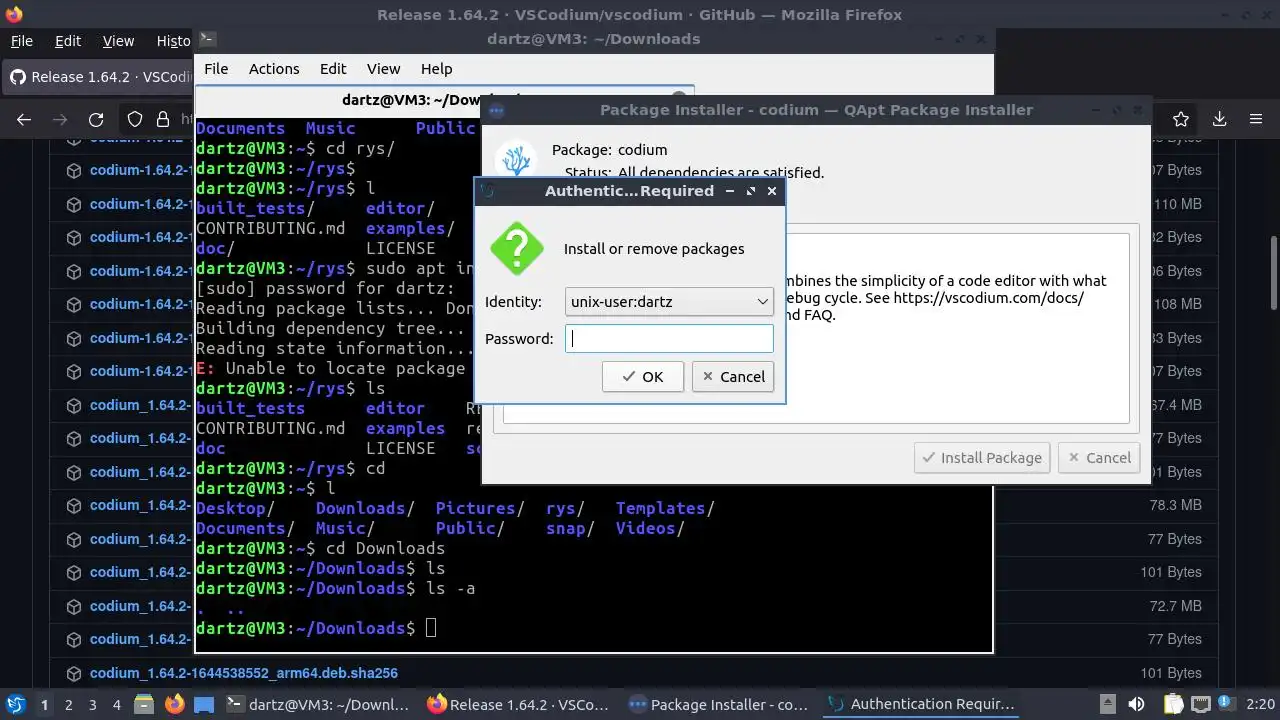The image size is (1280, 720).
Task: Click the tracking protection shield icon
Action: [135, 119]
